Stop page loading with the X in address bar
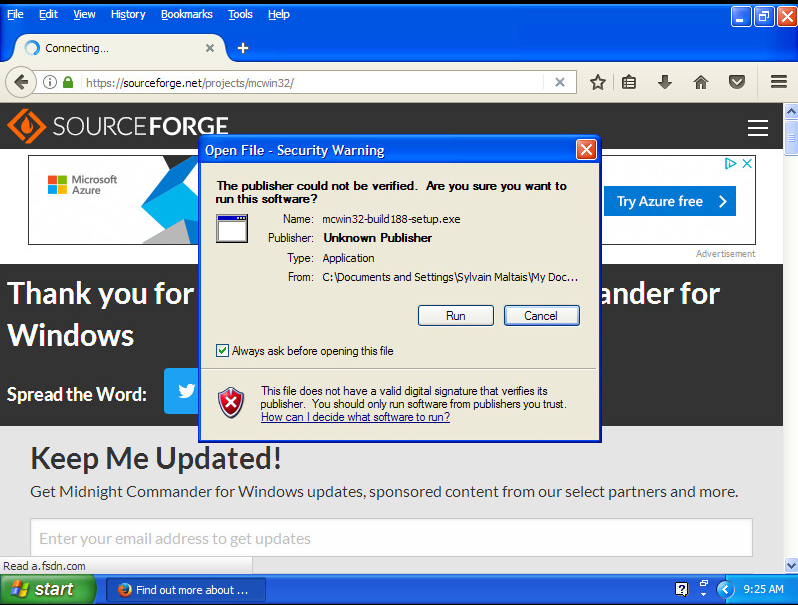 point(559,82)
